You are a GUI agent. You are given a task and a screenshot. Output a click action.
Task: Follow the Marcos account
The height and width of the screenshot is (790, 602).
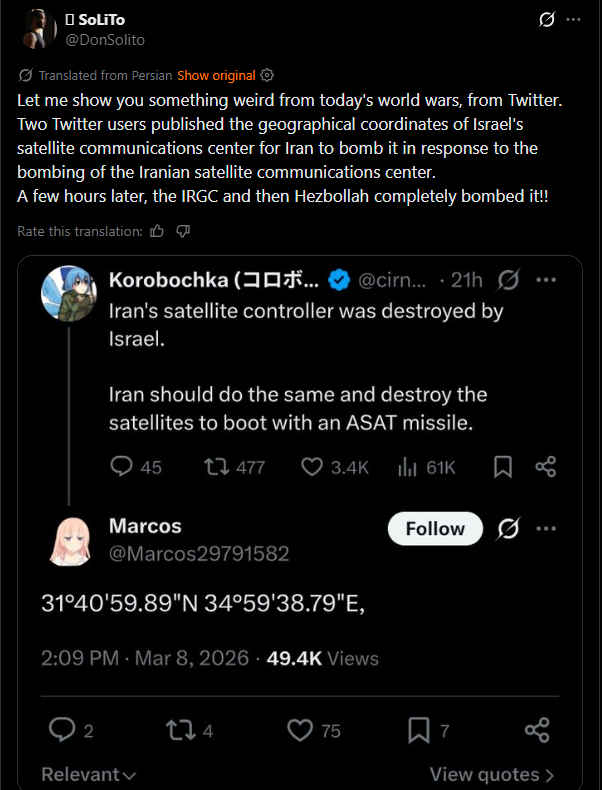(435, 529)
